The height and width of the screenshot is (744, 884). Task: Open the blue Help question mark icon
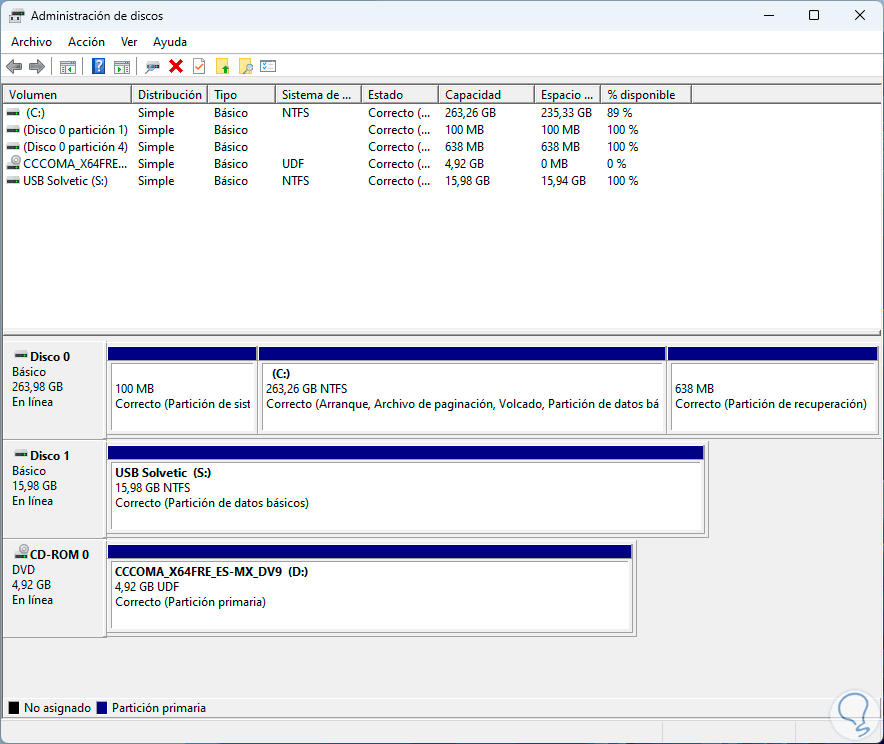pyautogui.click(x=98, y=66)
